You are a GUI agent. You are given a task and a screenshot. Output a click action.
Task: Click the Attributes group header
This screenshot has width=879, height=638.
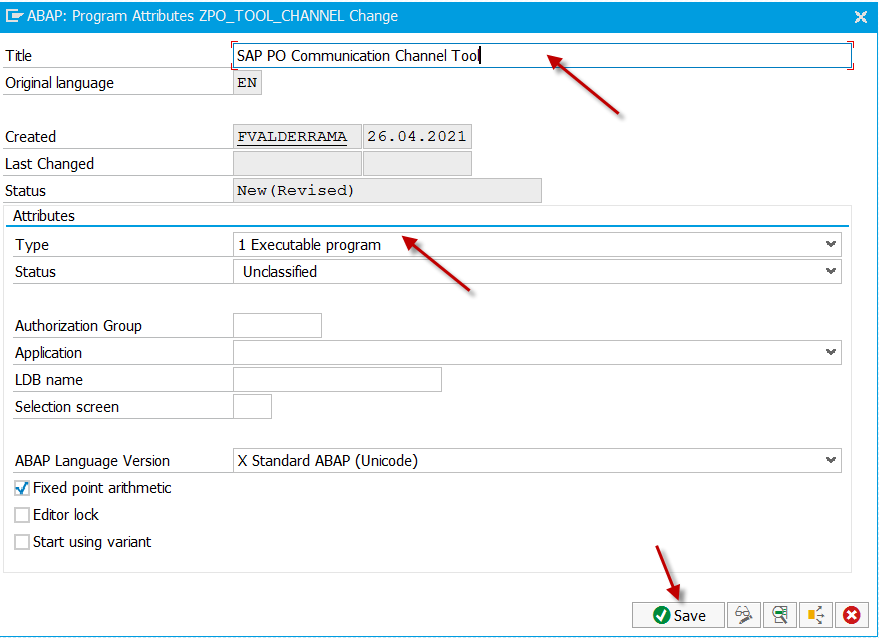pyautogui.click(x=44, y=216)
